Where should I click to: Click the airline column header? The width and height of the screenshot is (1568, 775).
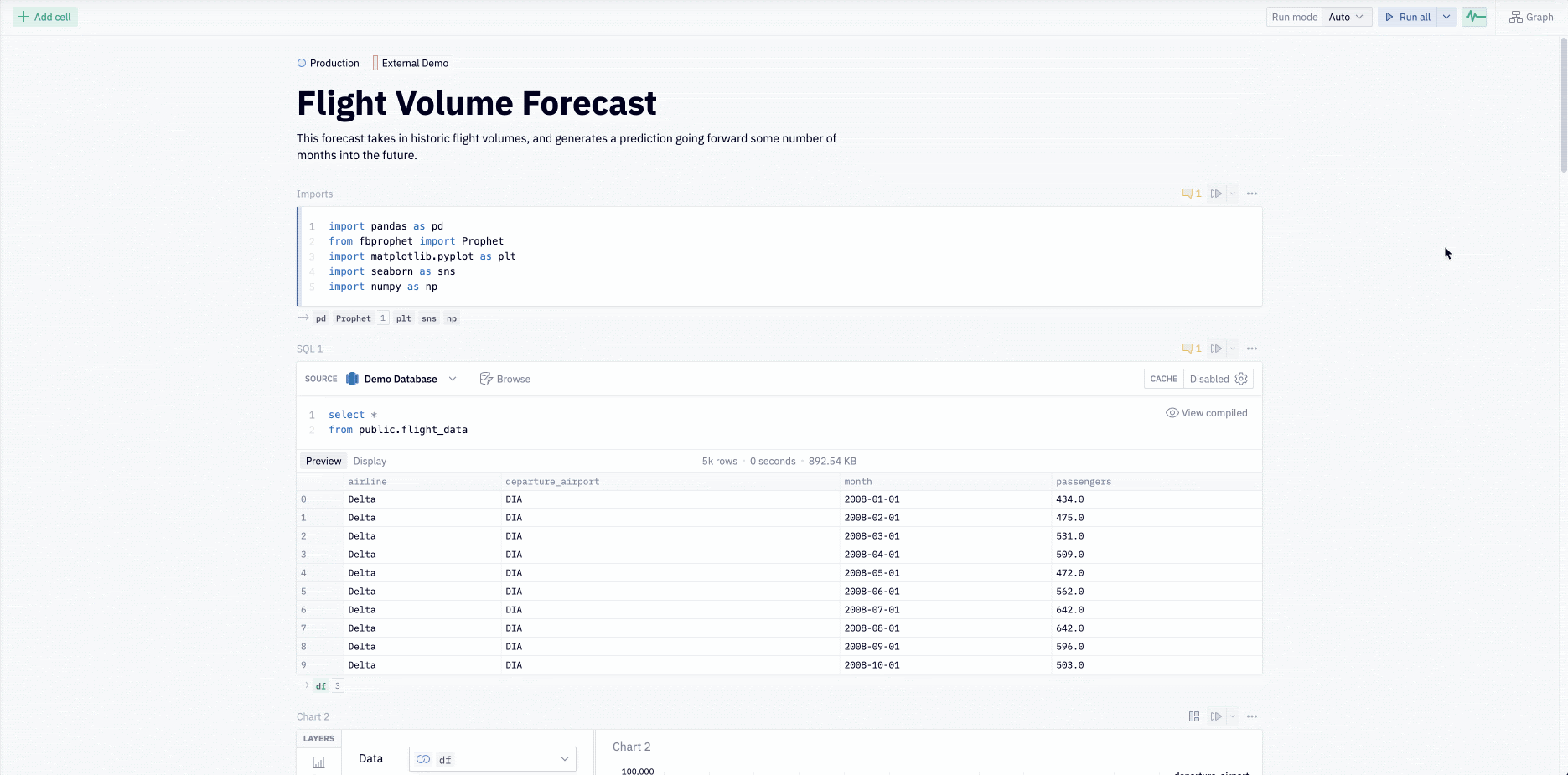tap(422, 482)
